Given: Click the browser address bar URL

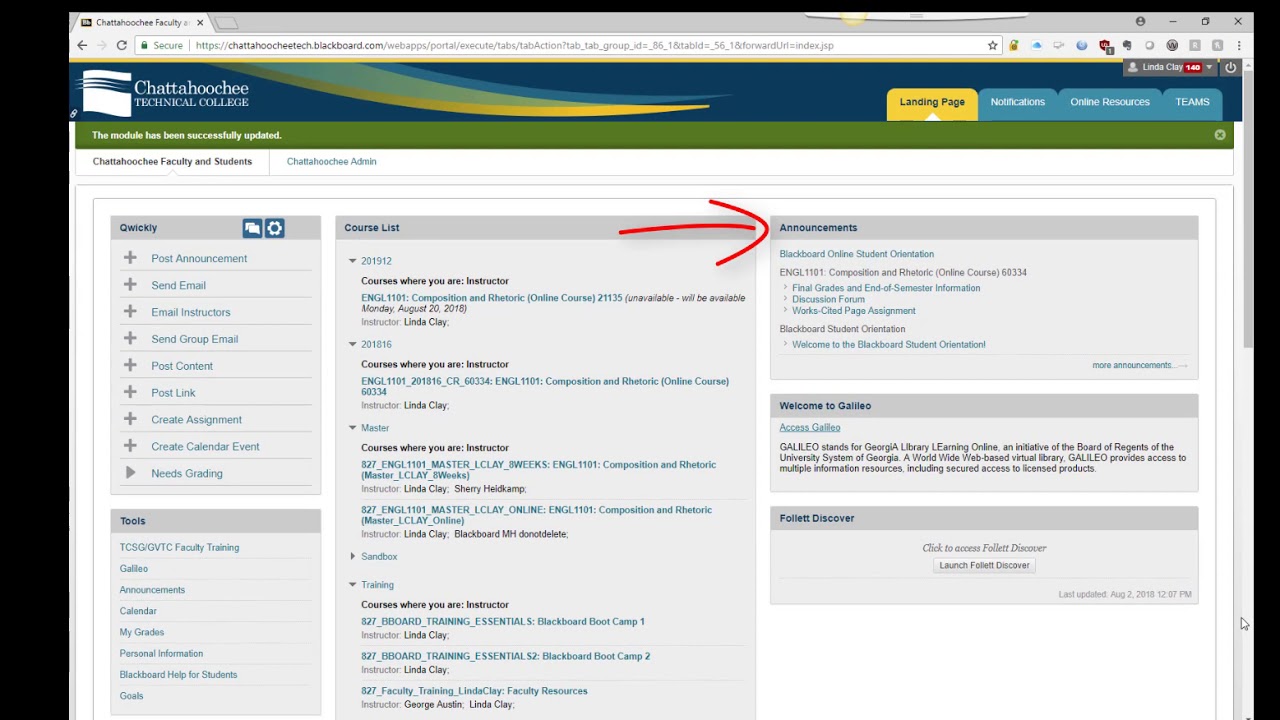Looking at the screenshot, I should pyautogui.click(x=514, y=45).
